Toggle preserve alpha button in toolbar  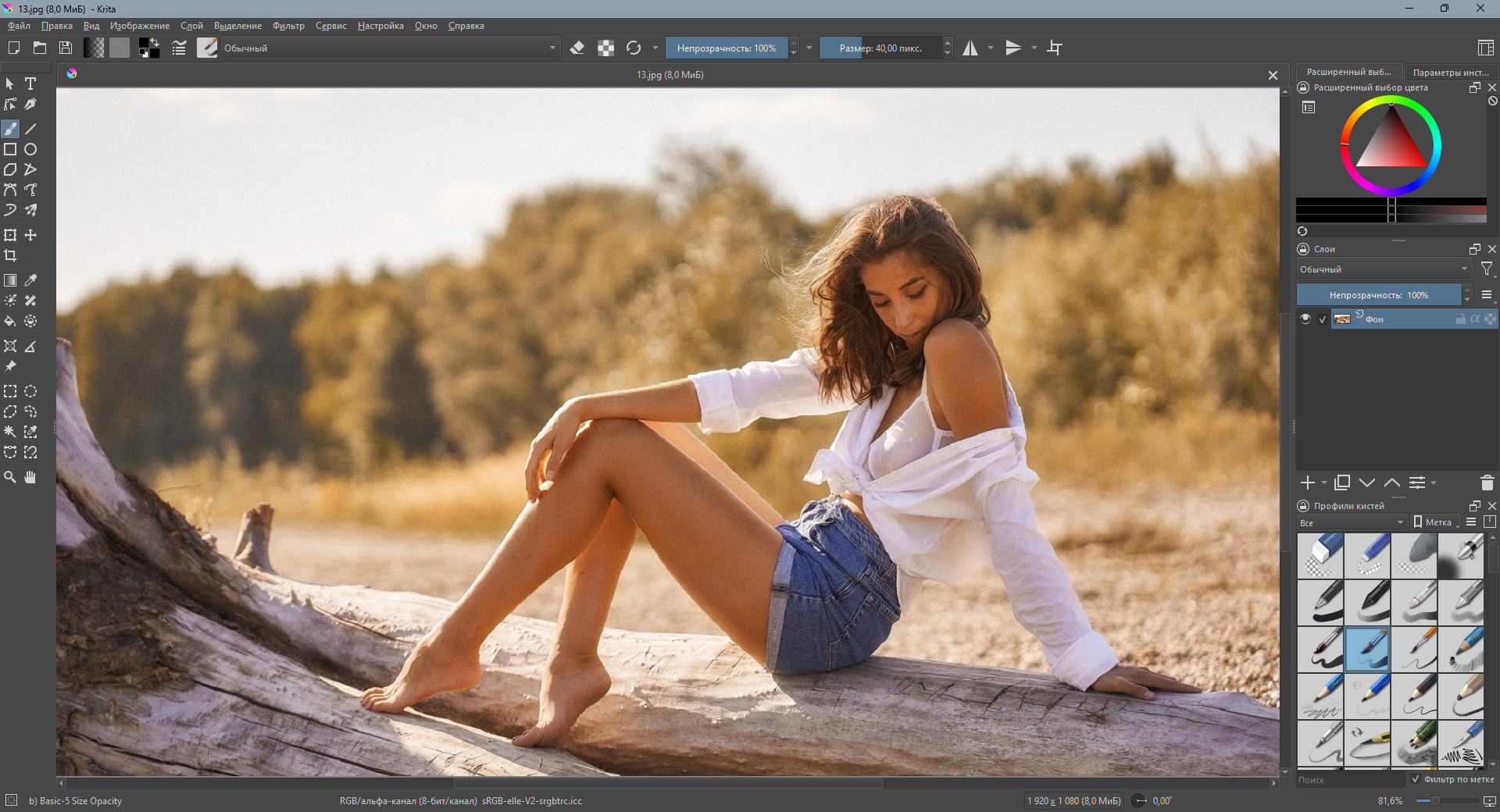[x=605, y=48]
